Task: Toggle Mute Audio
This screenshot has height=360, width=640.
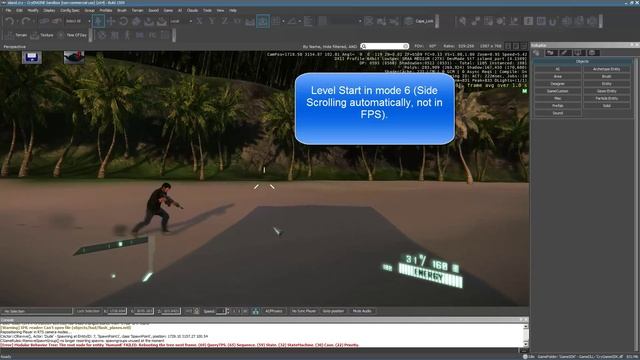Action: click(362, 311)
